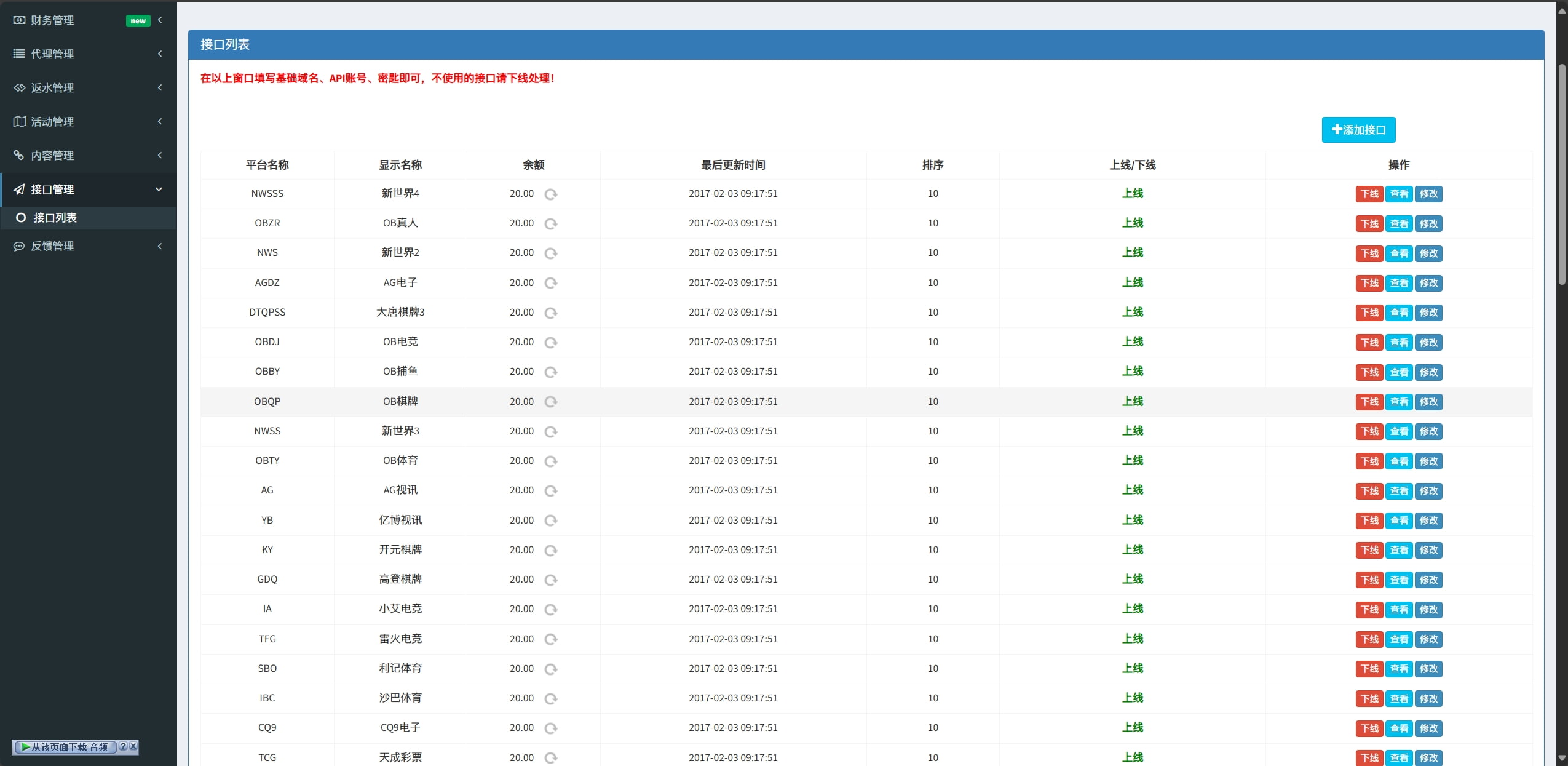Click the 财务管理 sidebar icon
The height and width of the screenshot is (766, 1568).
19,20
